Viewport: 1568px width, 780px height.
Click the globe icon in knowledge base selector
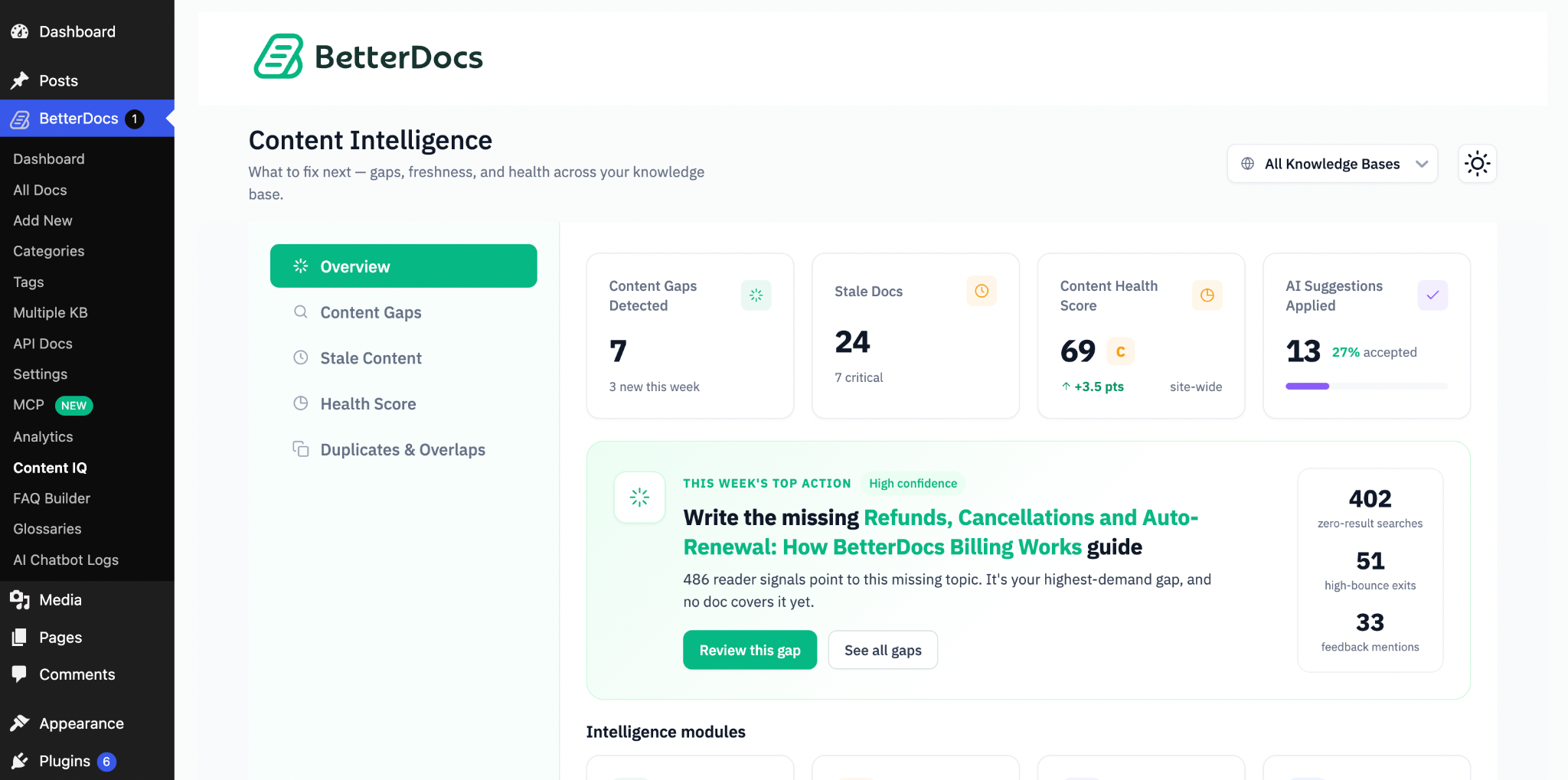pos(1247,164)
